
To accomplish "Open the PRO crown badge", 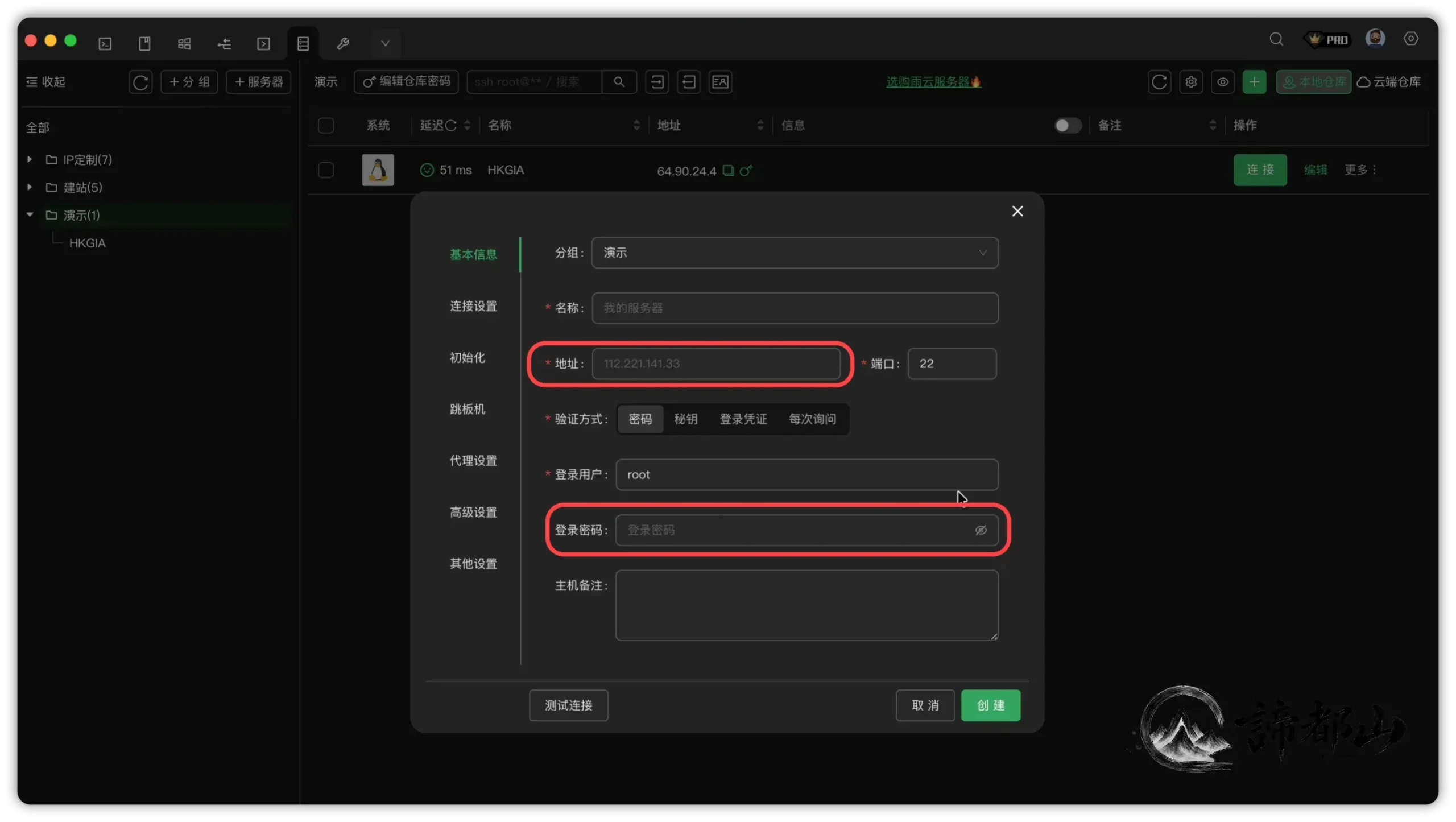I will pyautogui.click(x=1327, y=39).
